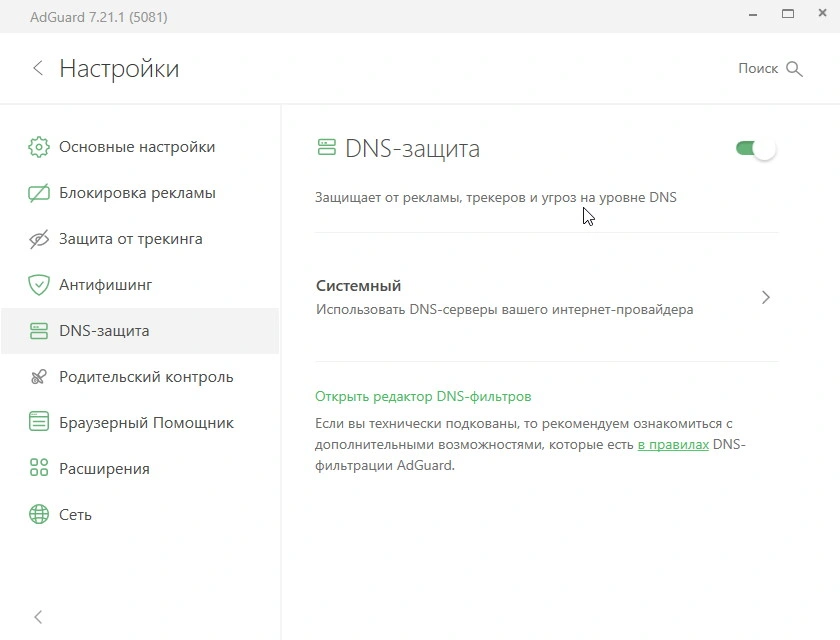Toggle the DNS-защита switch off
This screenshot has width=840, height=640.
[756, 149]
